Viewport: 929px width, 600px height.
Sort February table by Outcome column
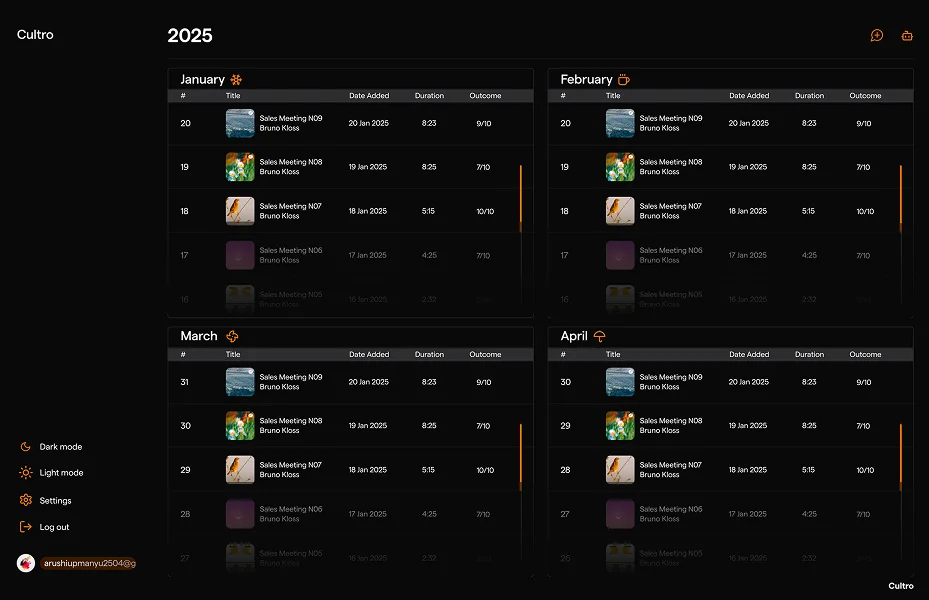[865, 96]
